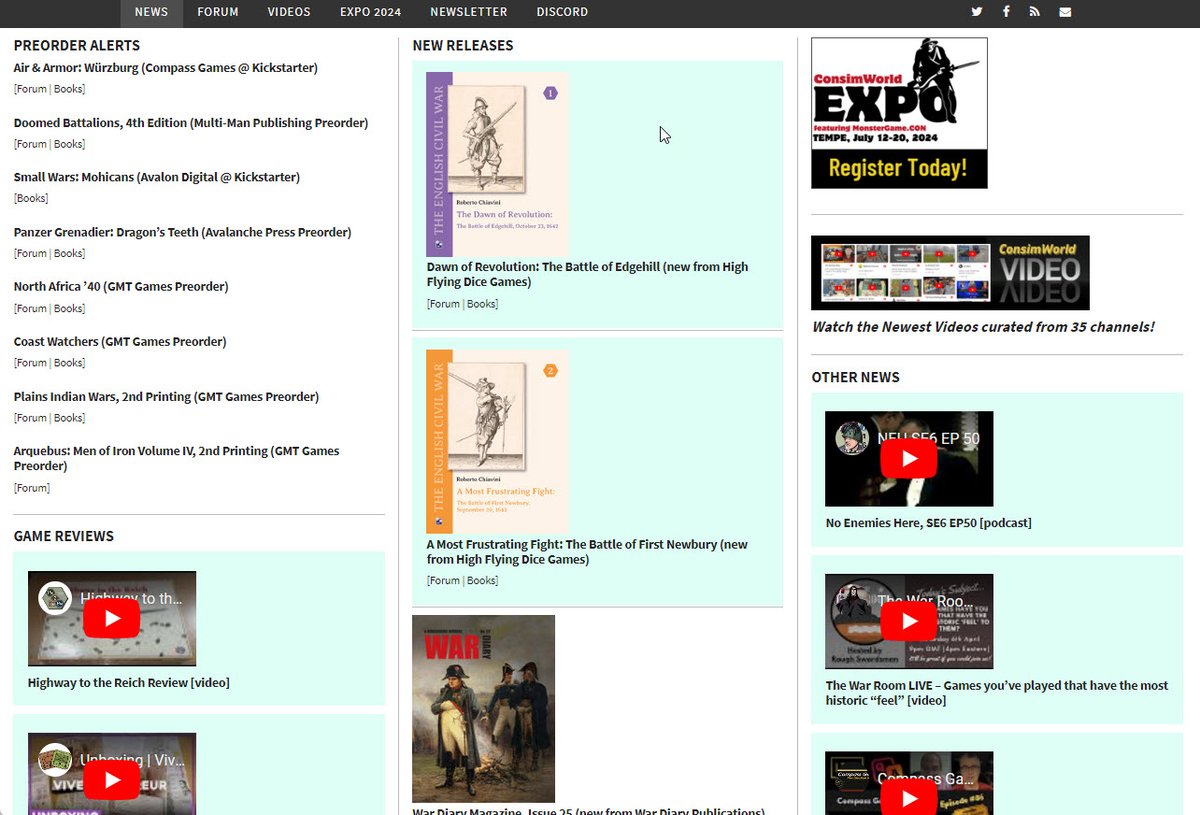Play the Highway to the Reich video
The height and width of the screenshot is (815, 1200).
point(111,619)
